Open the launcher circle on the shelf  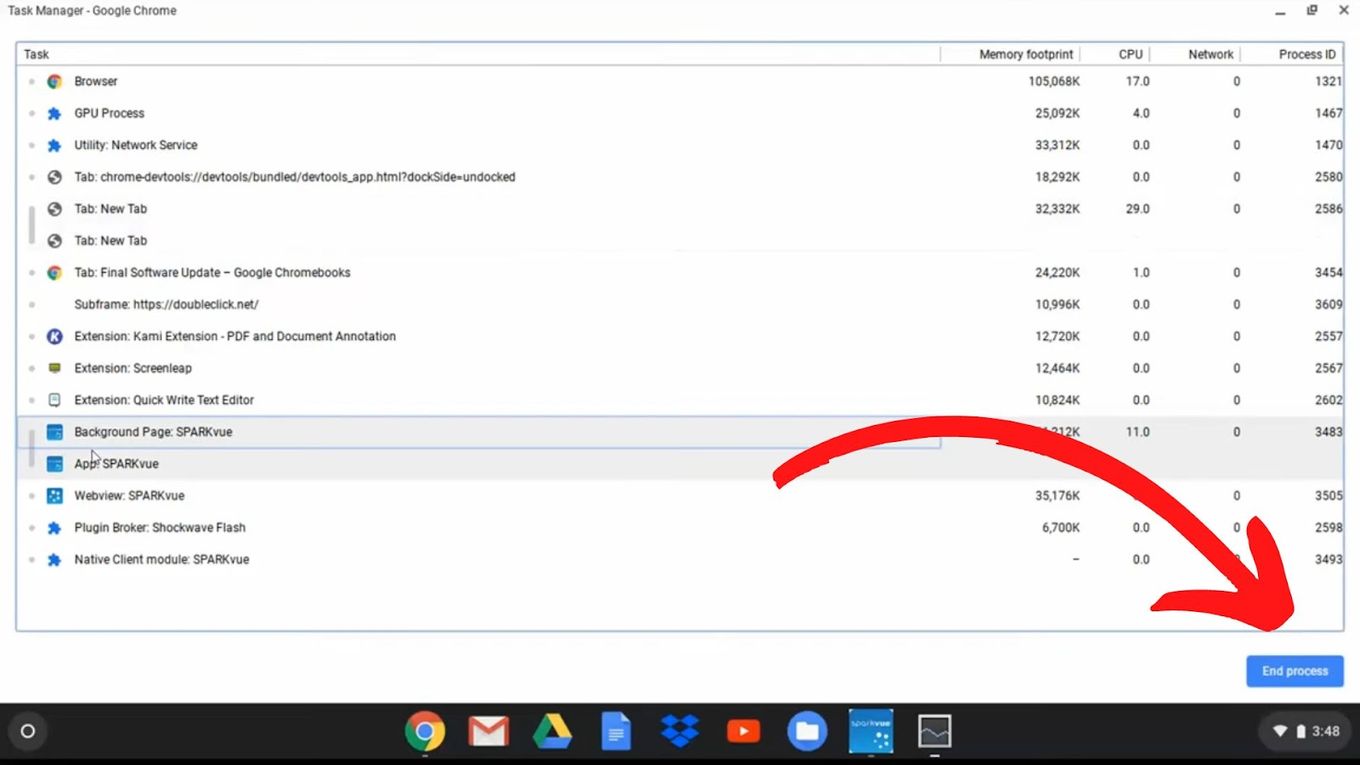pyautogui.click(x=28, y=731)
